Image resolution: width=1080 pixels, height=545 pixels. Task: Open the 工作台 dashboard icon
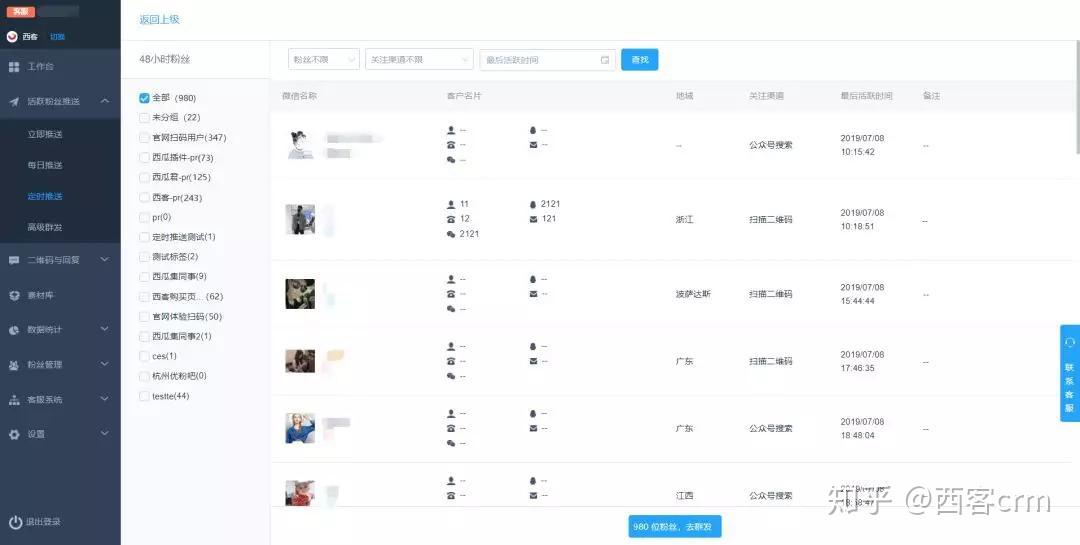[x=14, y=67]
